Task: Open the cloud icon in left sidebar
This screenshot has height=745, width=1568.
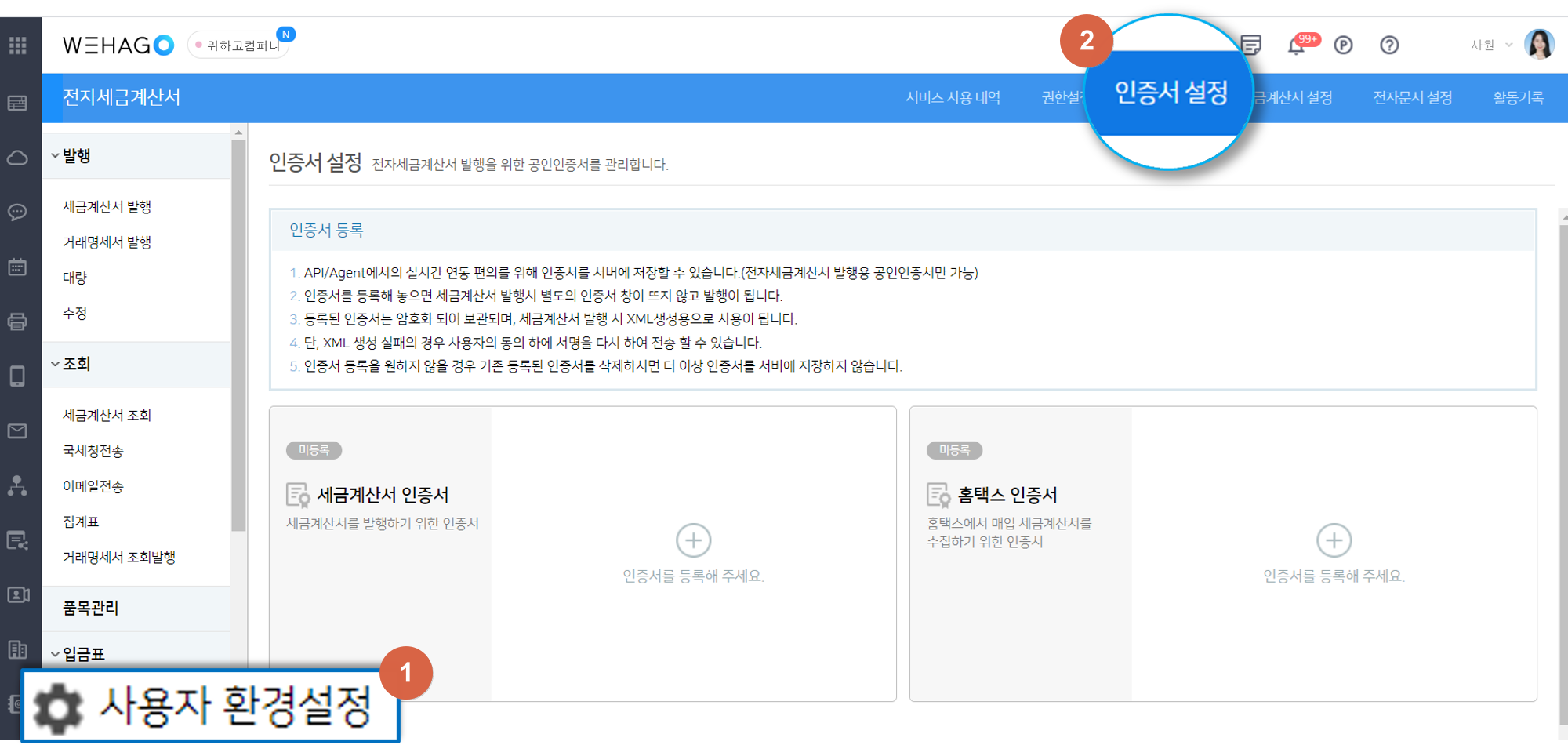Action: (17, 158)
